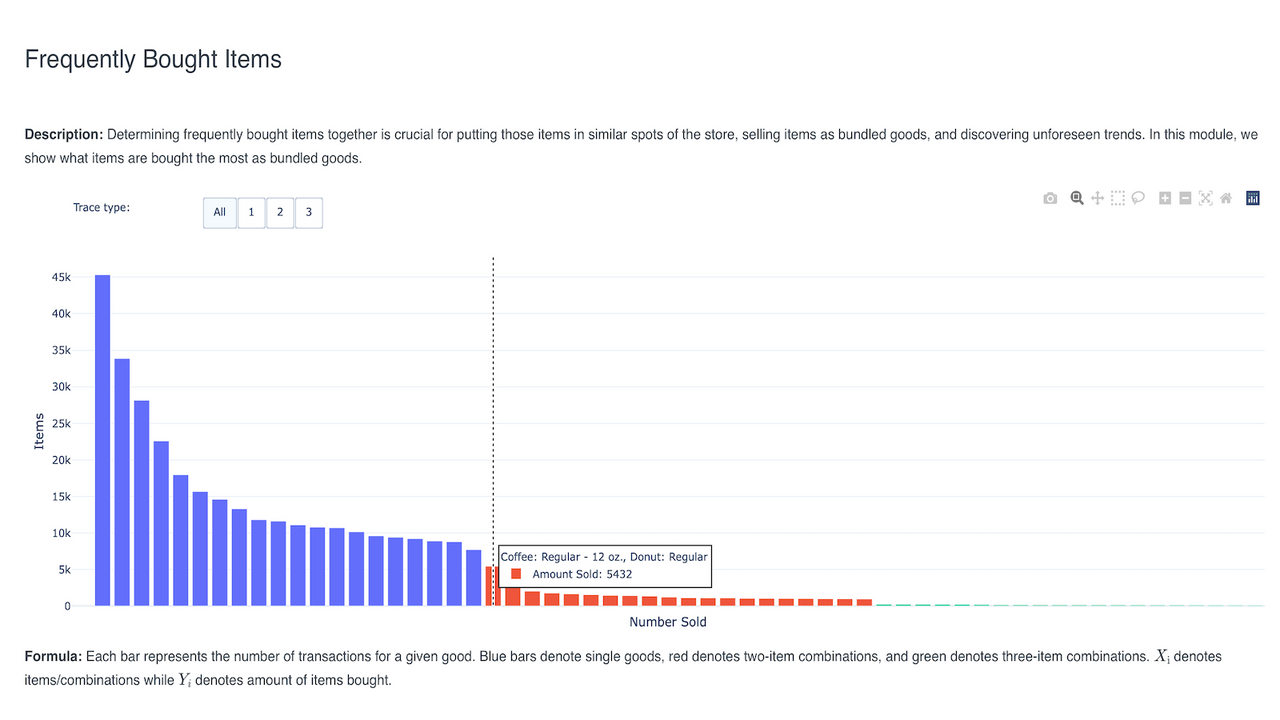
Task: Show only trace type 3
Action: [309, 212]
